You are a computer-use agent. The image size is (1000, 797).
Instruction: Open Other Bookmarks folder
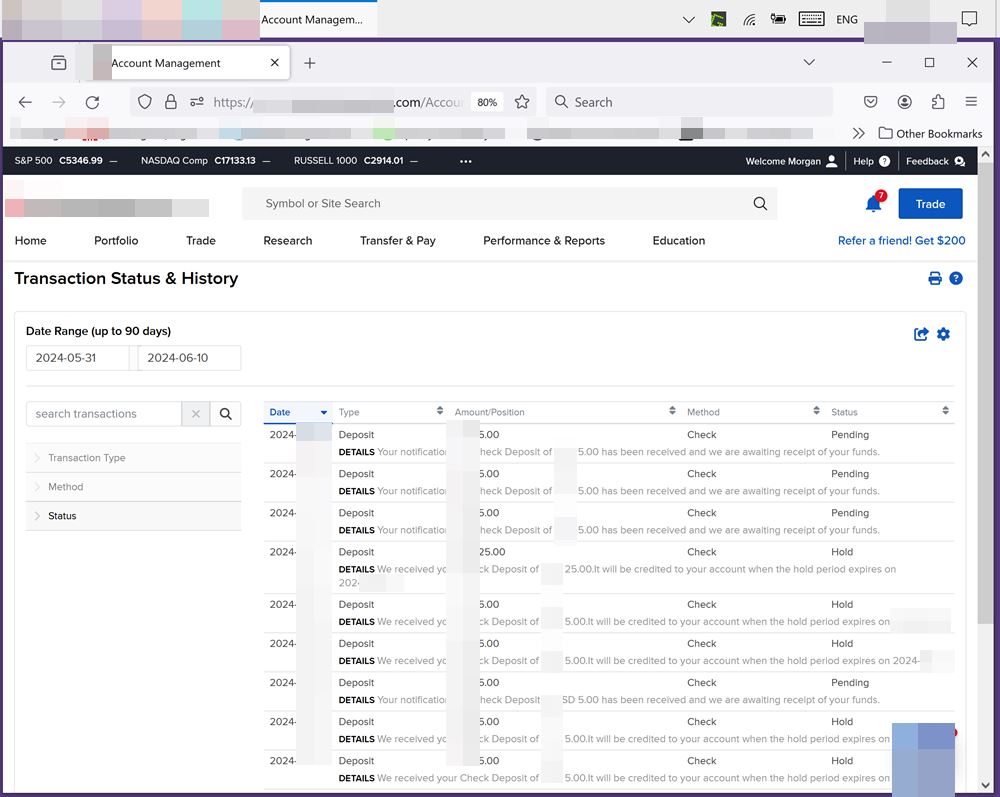[930, 133]
